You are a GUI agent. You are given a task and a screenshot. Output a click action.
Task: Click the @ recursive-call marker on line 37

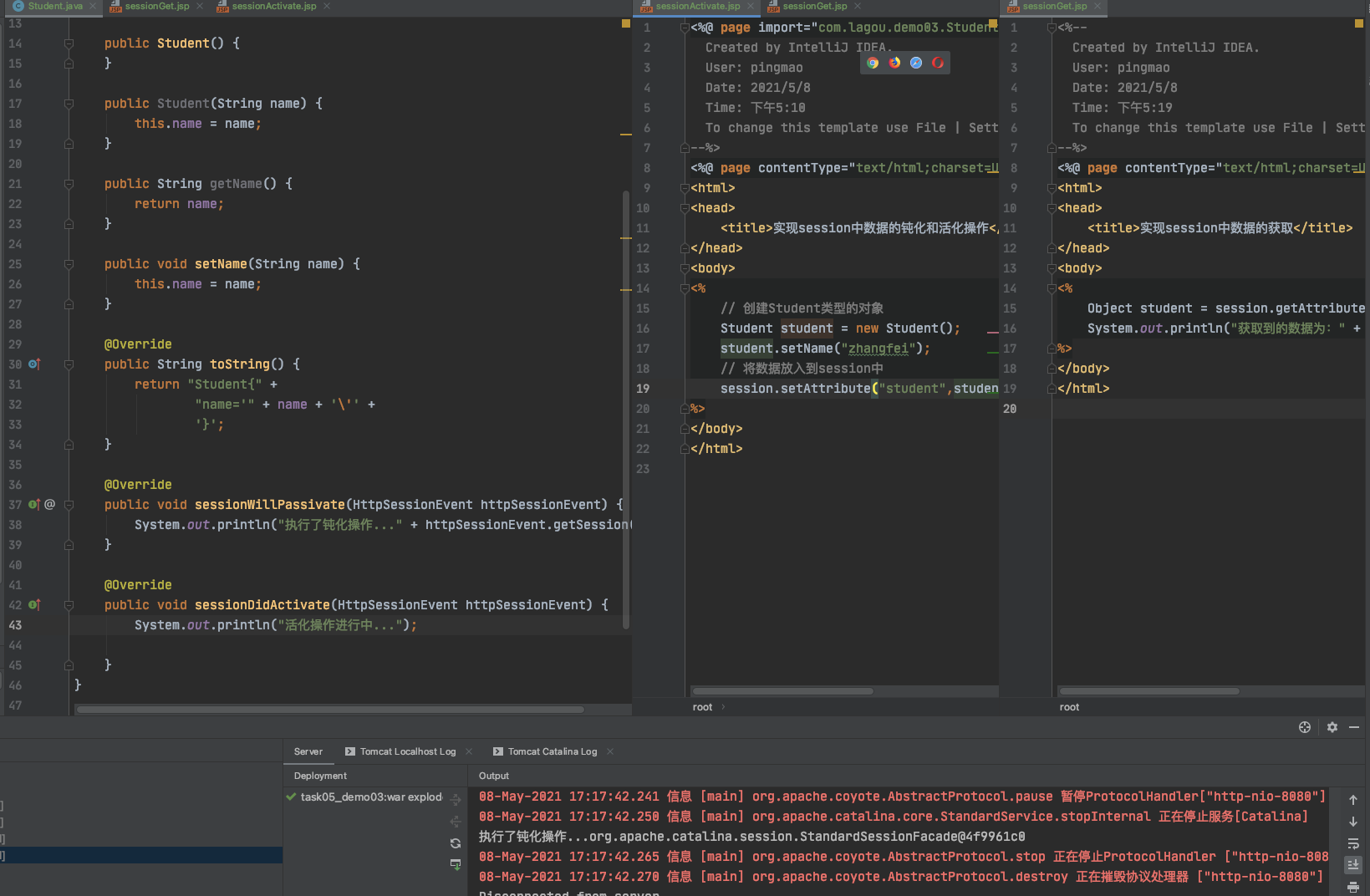[x=50, y=505]
